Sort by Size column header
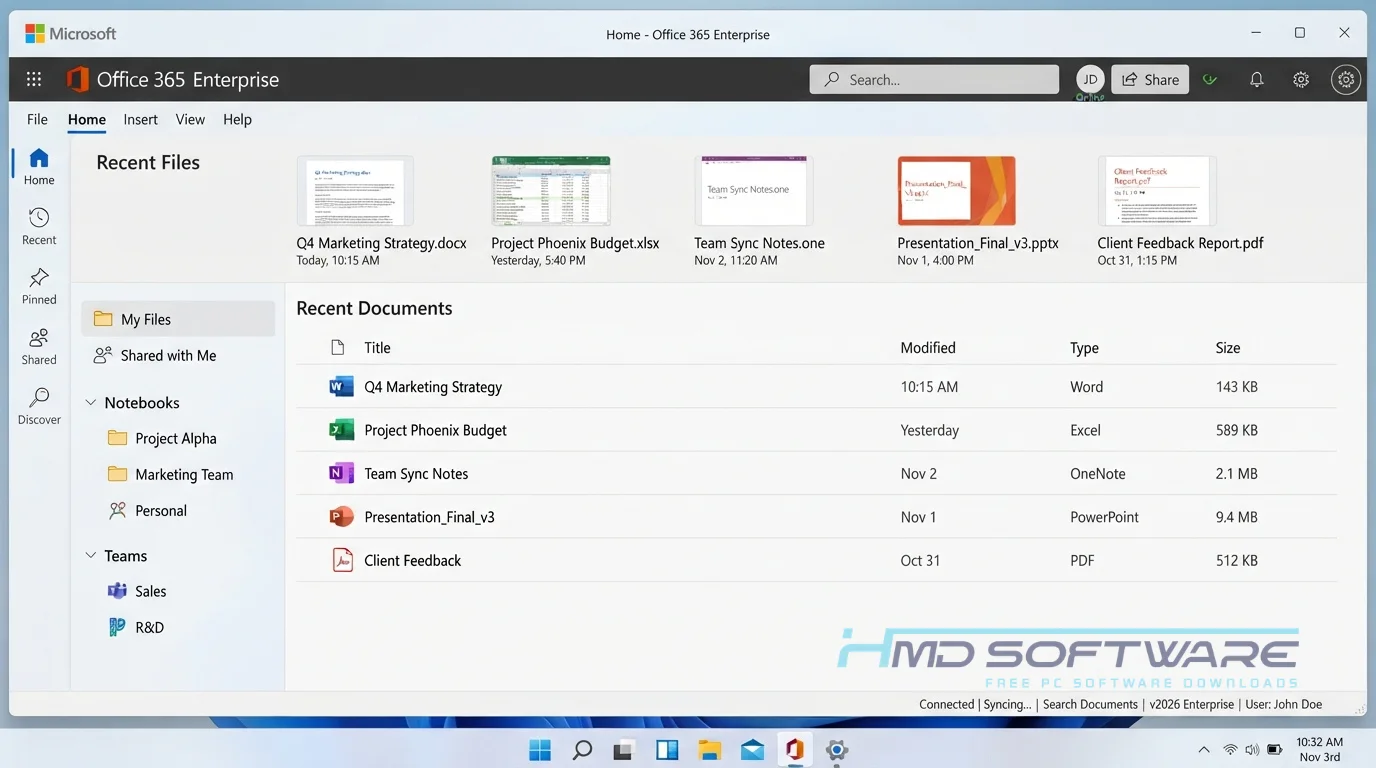Image resolution: width=1376 pixels, height=768 pixels. 1228,348
